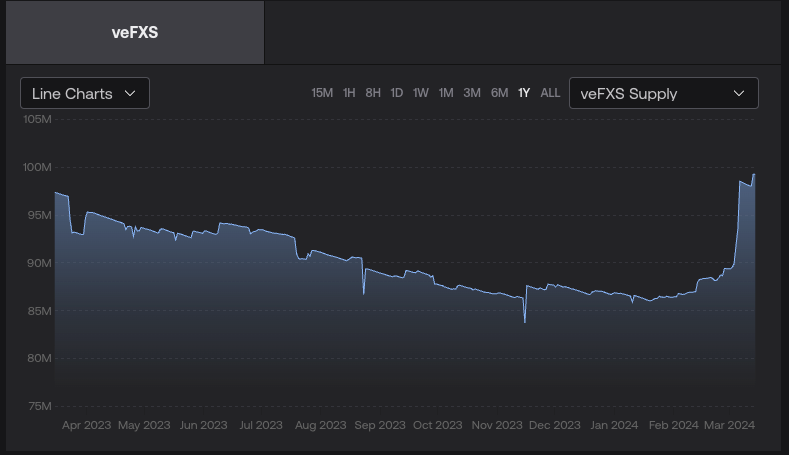Click the Apr 2023 axis label

pos(87,425)
